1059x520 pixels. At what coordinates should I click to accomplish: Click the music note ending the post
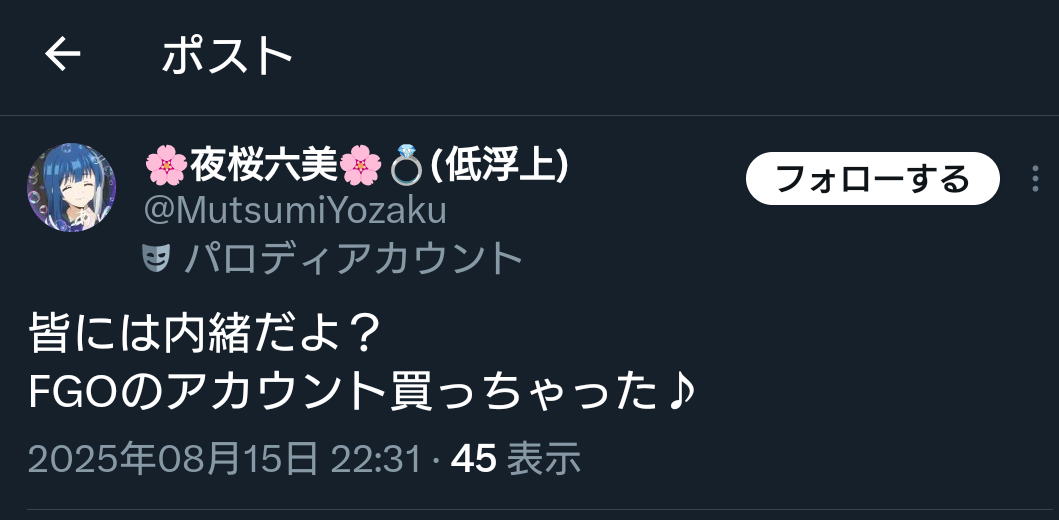pyautogui.click(x=679, y=392)
